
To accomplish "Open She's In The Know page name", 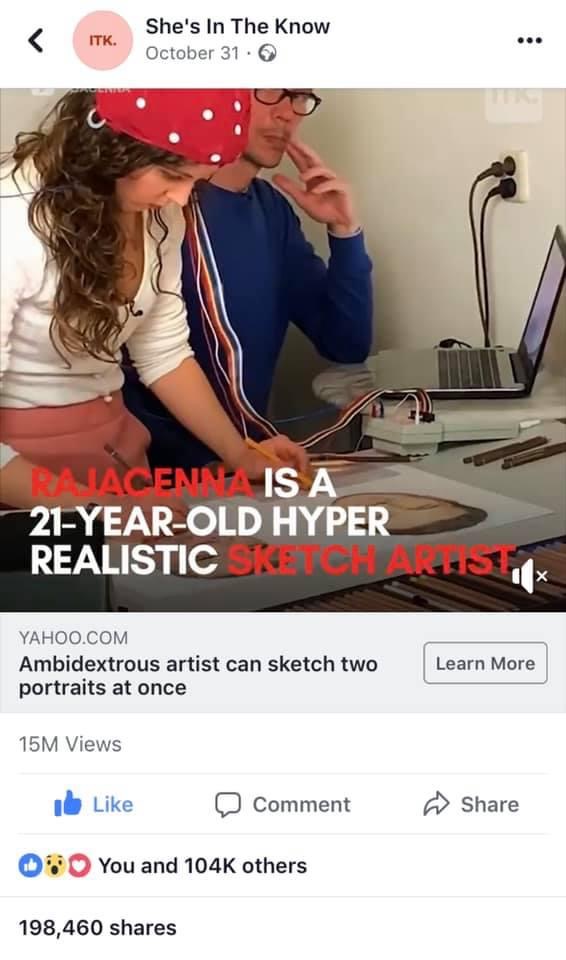I will [238, 26].
